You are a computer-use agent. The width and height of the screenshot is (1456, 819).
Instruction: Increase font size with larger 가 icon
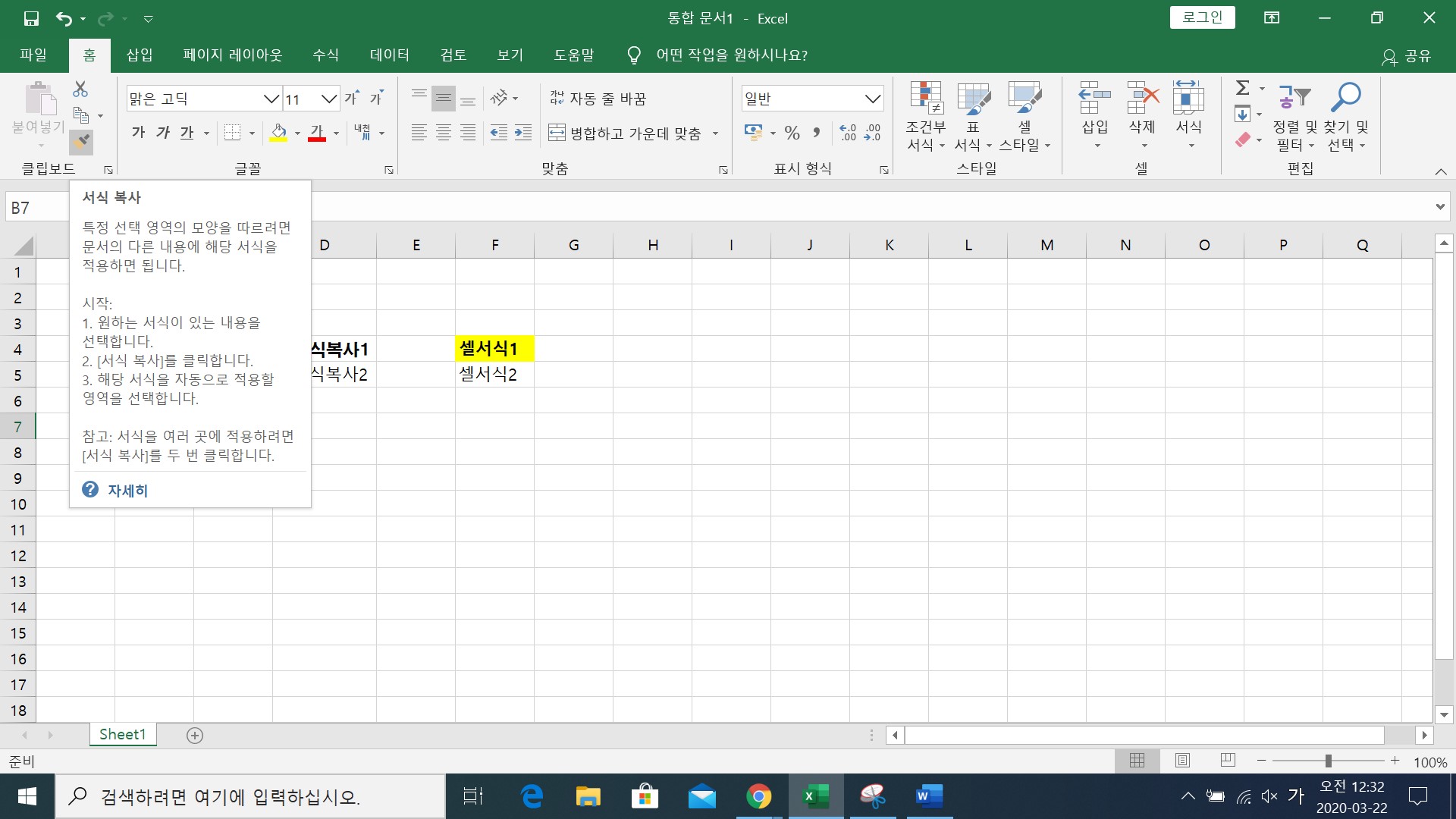pyautogui.click(x=352, y=98)
